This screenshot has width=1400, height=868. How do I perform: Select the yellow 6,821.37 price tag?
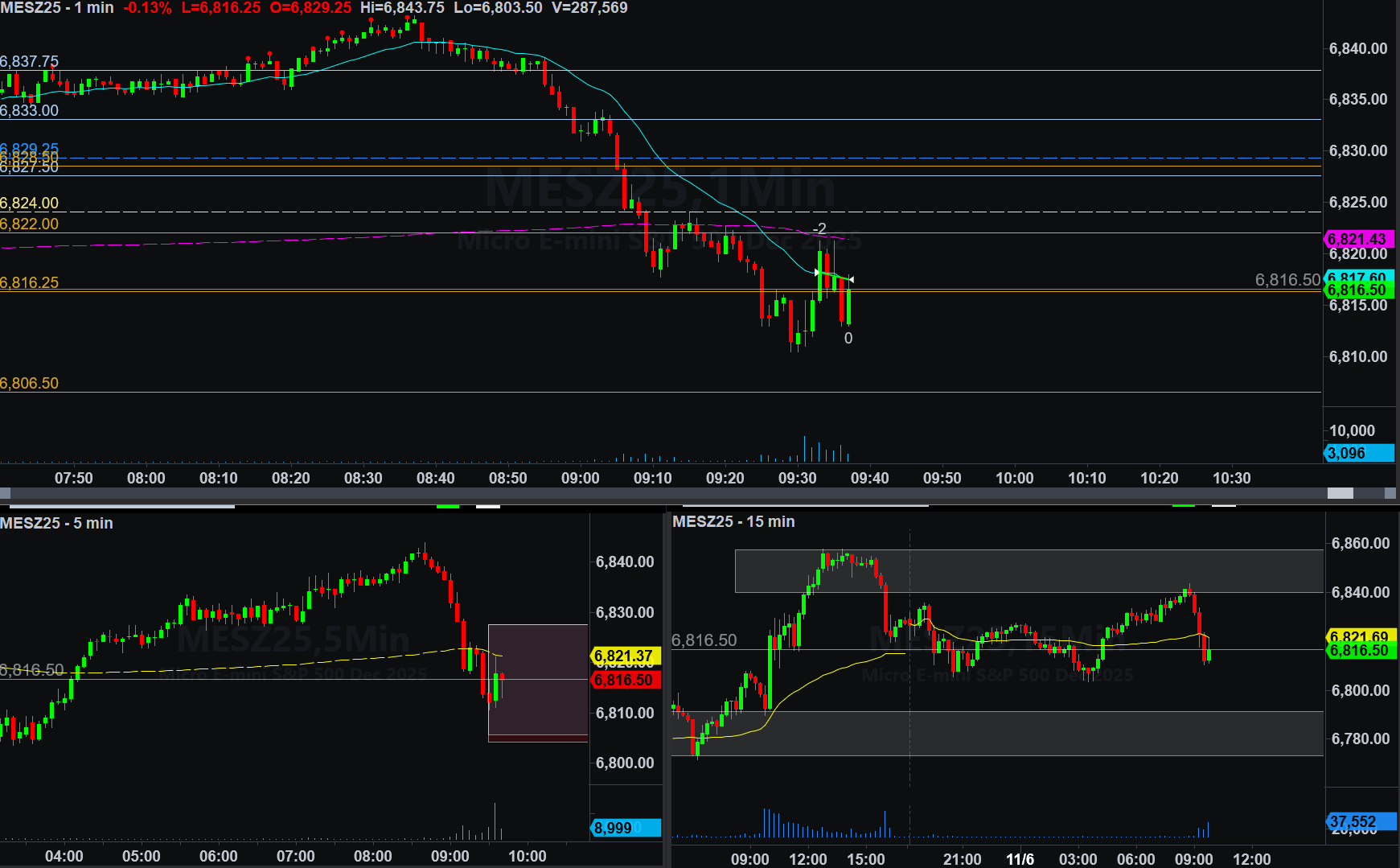[625, 656]
